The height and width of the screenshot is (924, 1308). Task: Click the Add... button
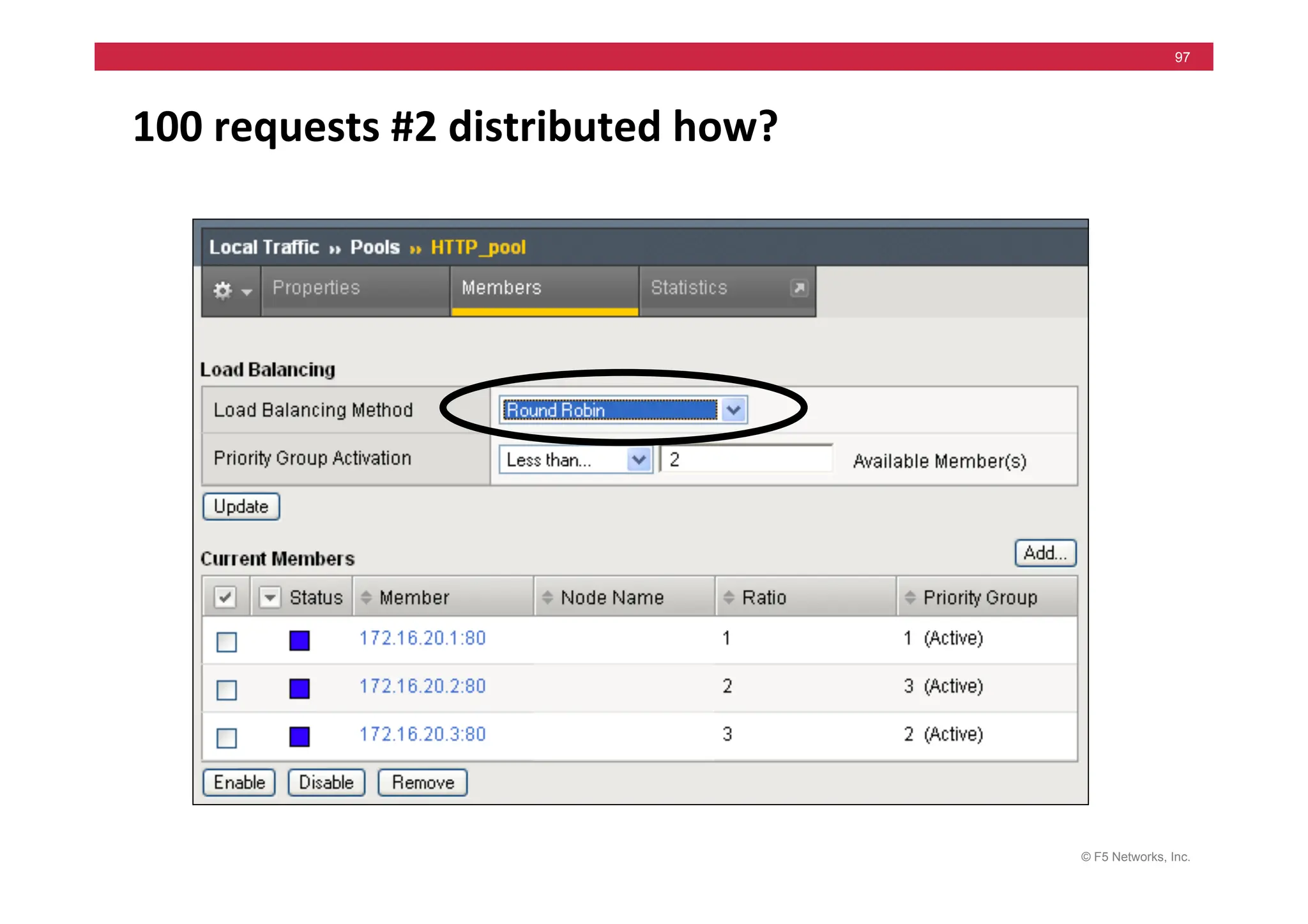(x=1046, y=553)
